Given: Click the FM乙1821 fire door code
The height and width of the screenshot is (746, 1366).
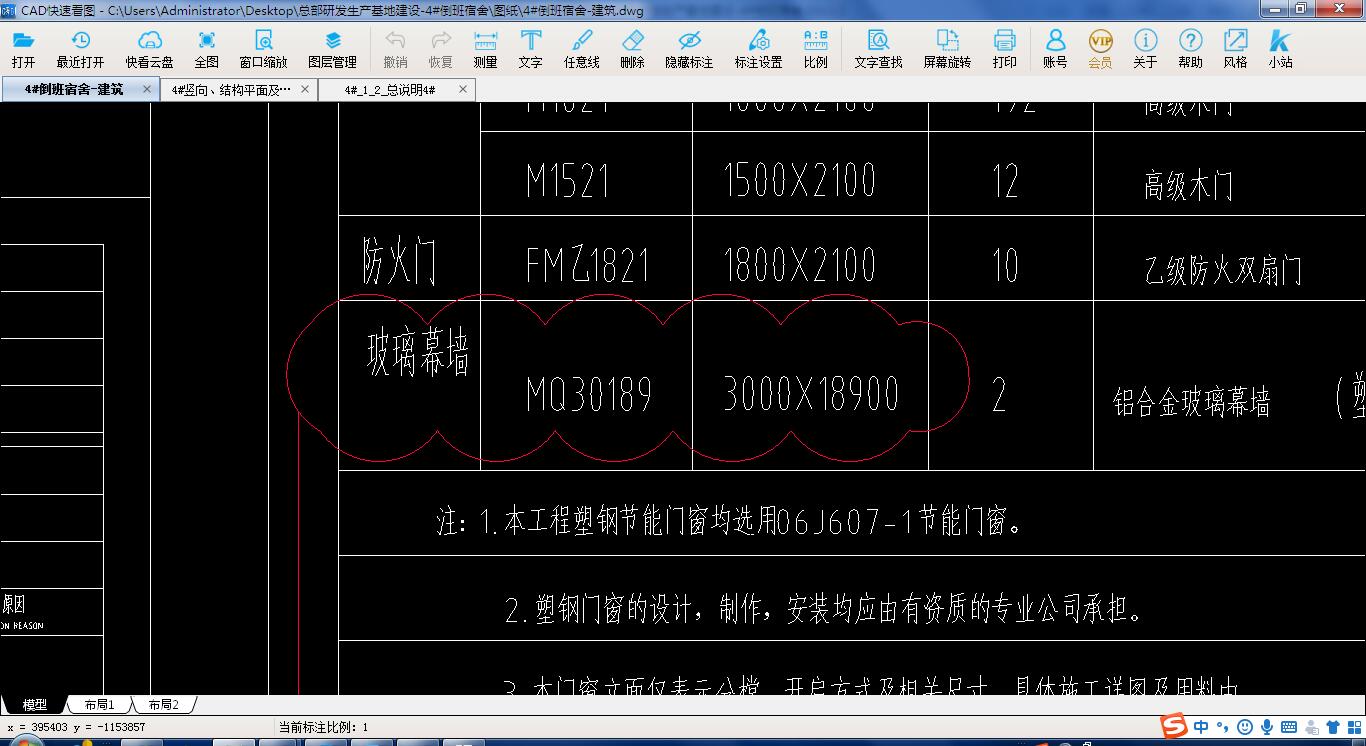Looking at the screenshot, I should 587,265.
